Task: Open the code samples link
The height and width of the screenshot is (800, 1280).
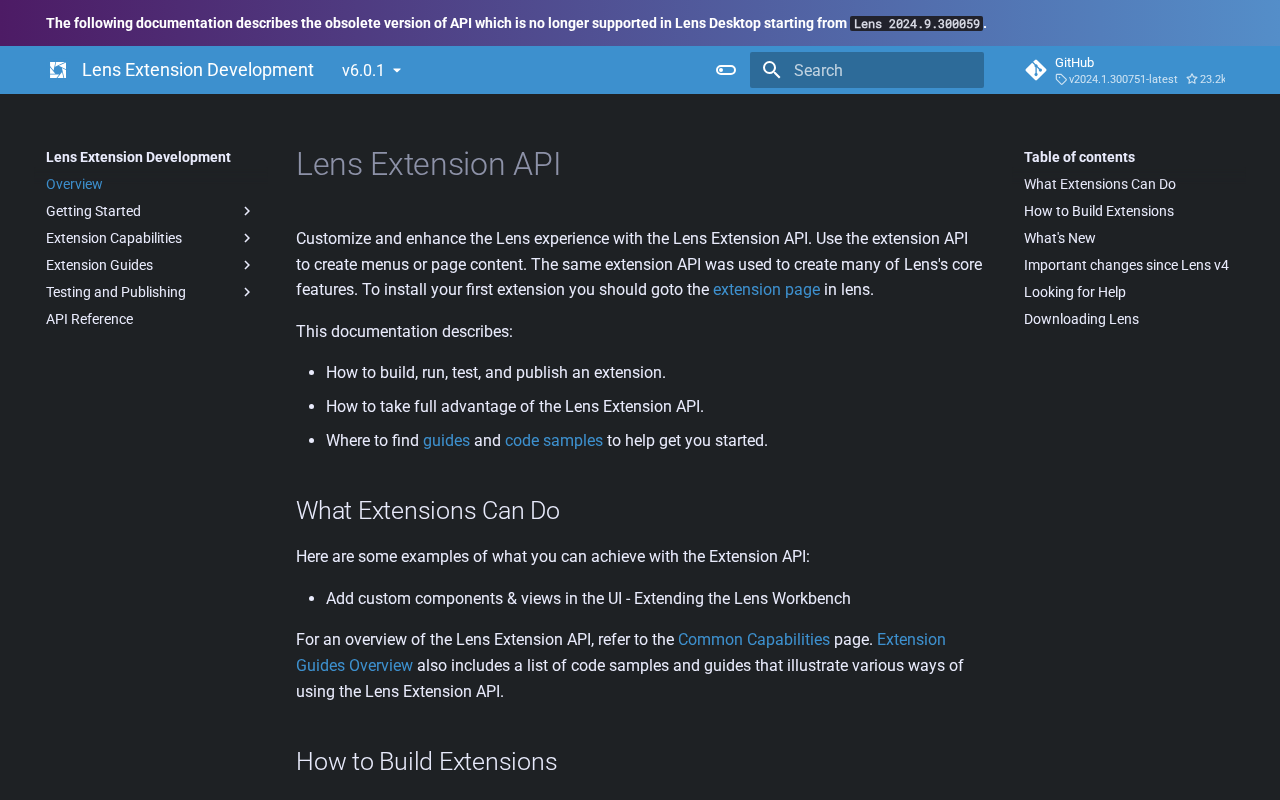Action: point(553,441)
